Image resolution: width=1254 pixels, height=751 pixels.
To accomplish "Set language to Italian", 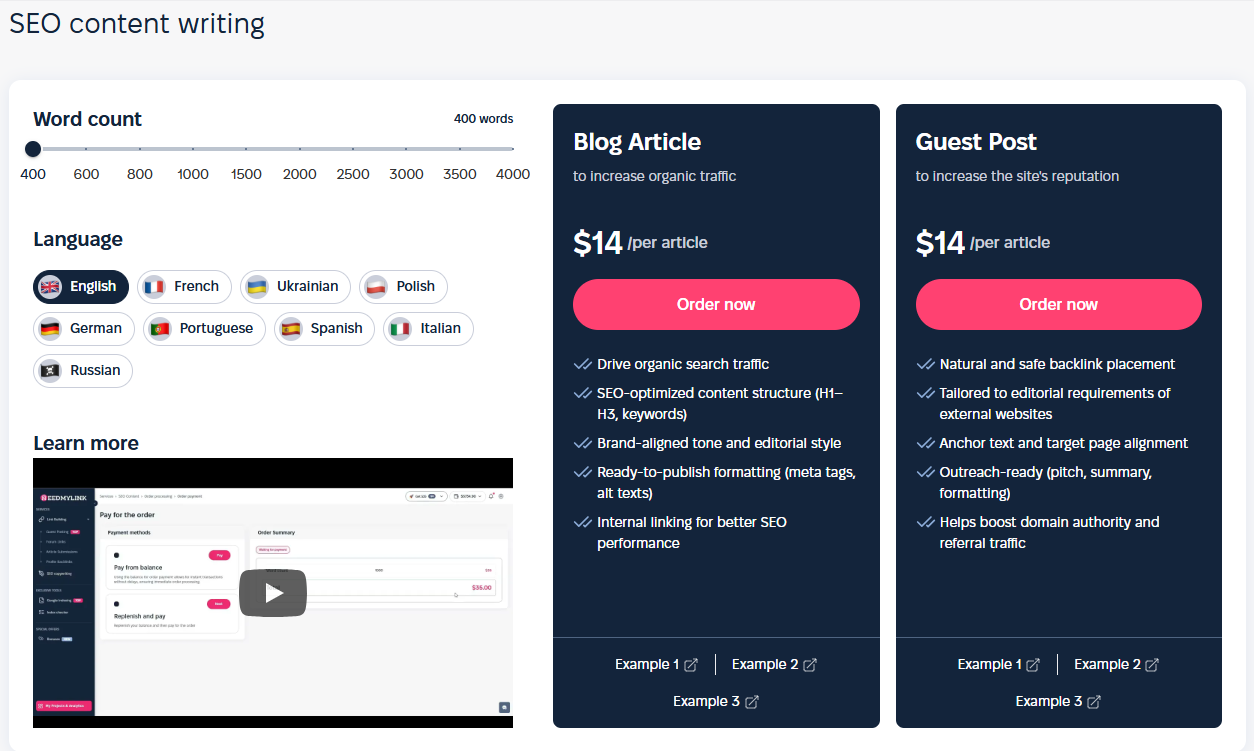I will click(428, 329).
